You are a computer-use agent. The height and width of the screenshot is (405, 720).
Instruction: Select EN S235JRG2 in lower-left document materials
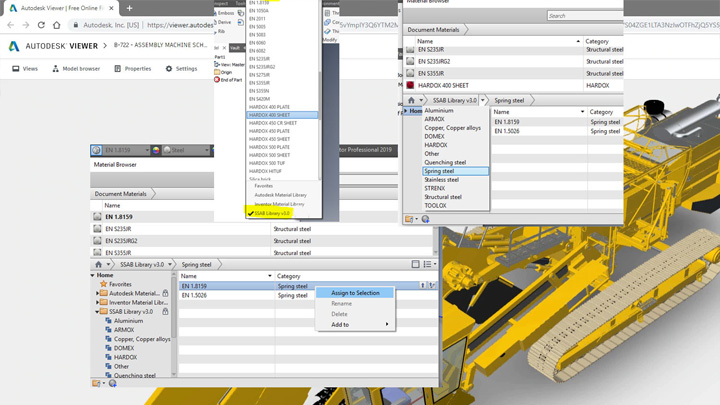[x=121, y=241]
